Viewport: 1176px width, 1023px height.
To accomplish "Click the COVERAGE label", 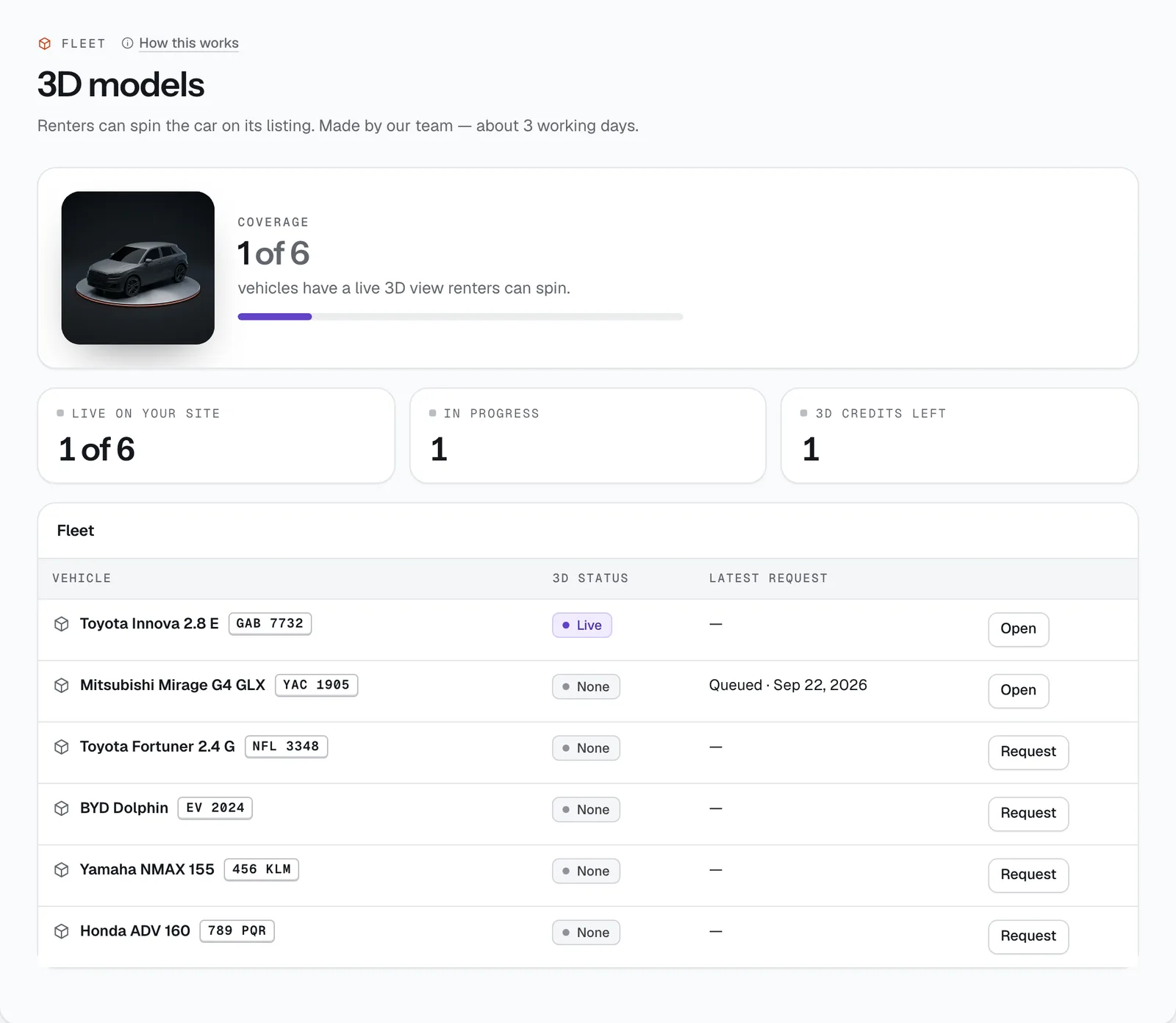I will (x=273, y=222).
